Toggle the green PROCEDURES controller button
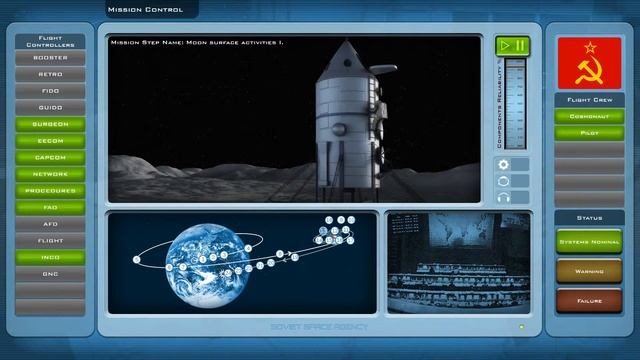640x360 pixels. (50, 191)
